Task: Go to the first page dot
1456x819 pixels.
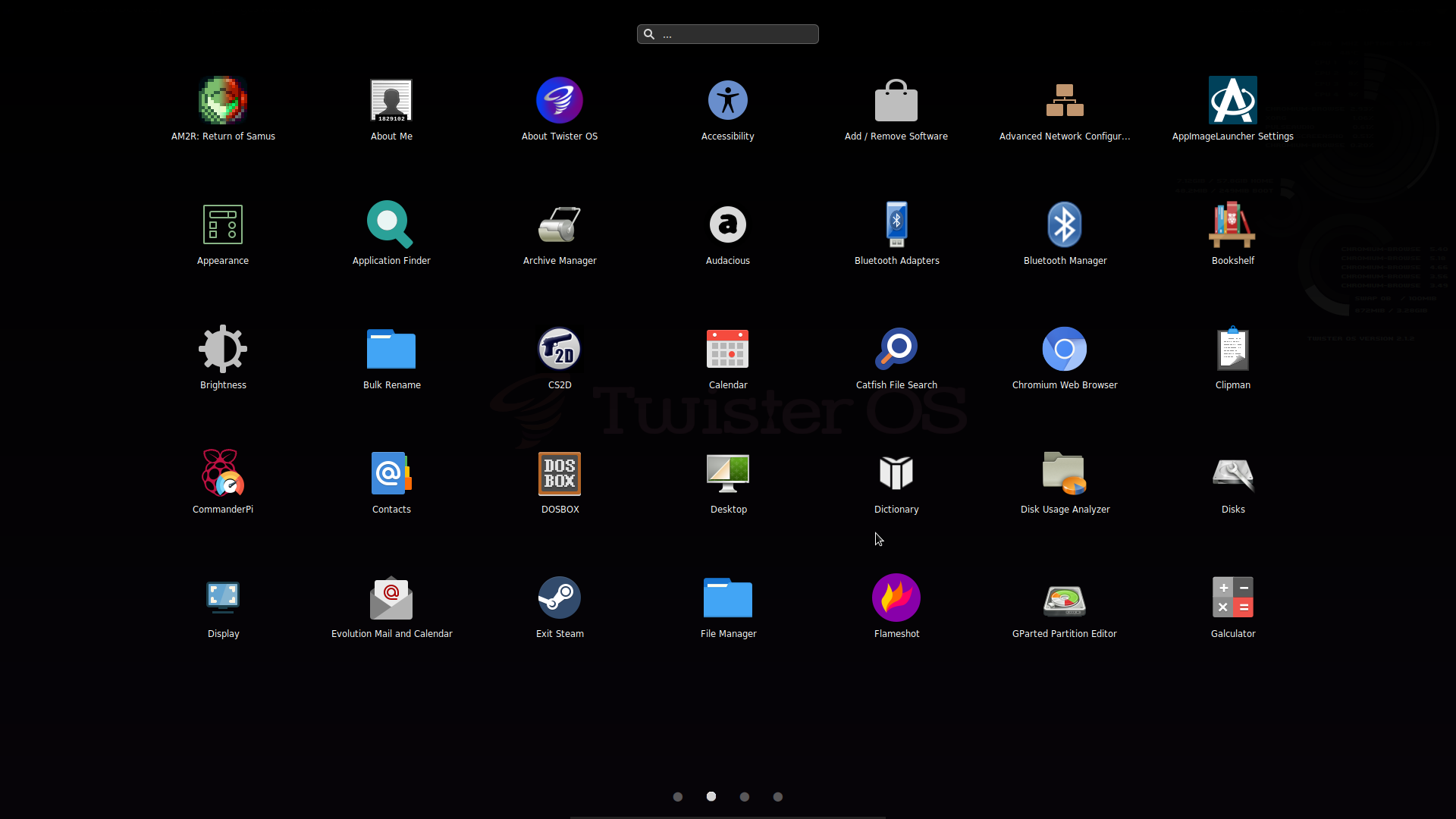Action: 678,797
